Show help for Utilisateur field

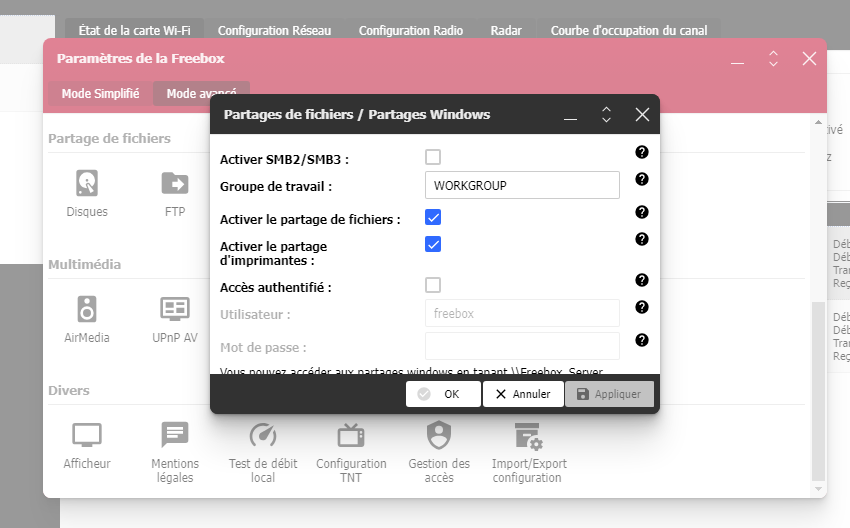tap(642, 307)
